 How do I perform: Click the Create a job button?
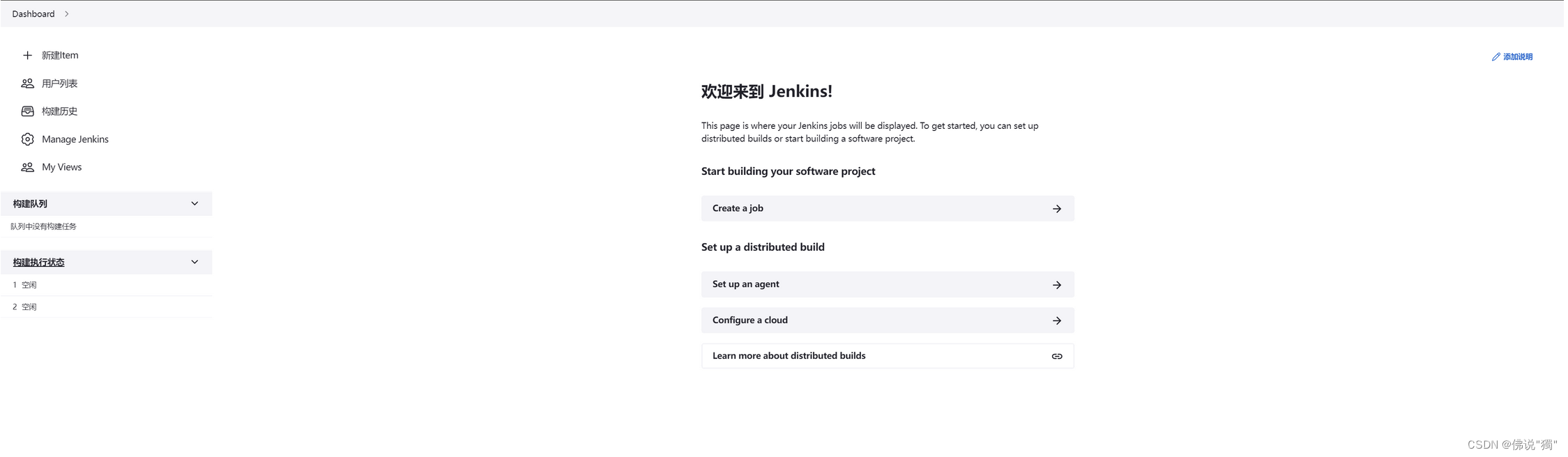888,208
